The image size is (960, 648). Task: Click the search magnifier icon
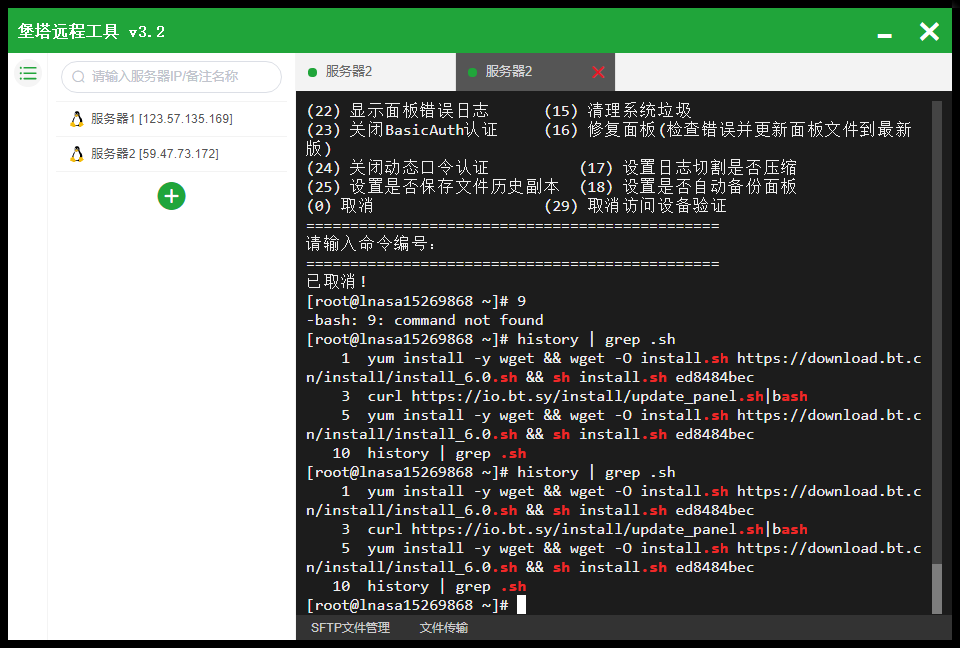coord(78,77)
